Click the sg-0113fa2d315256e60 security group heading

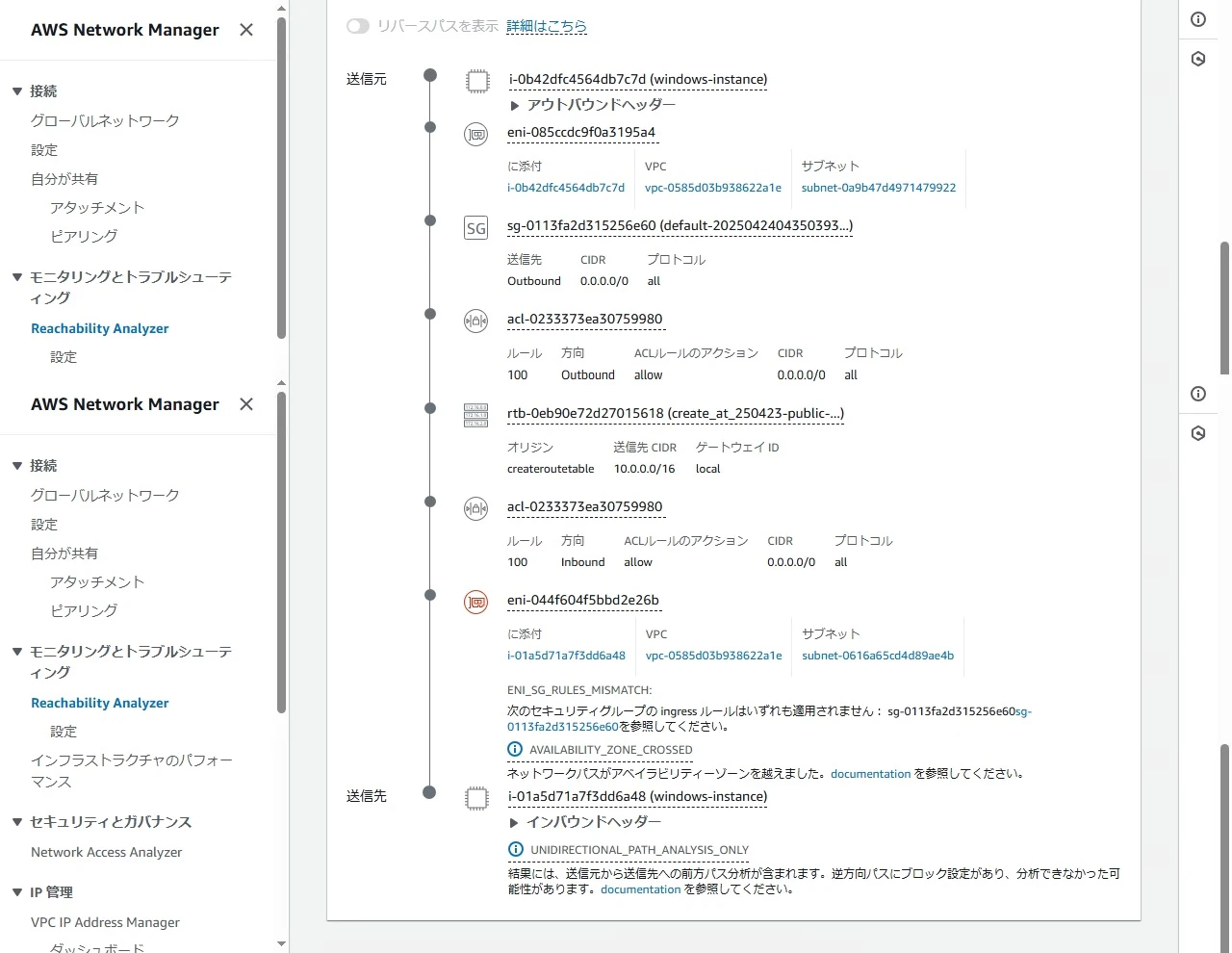pyautogui.click(x=680, y=226)
